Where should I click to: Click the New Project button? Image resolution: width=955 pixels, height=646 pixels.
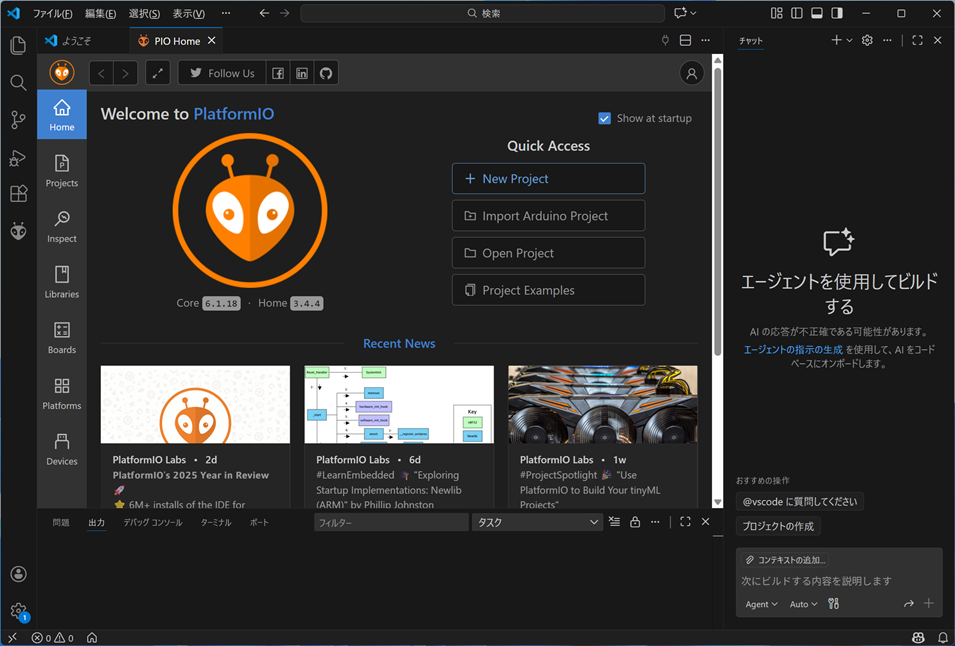[x=548, y=179]
